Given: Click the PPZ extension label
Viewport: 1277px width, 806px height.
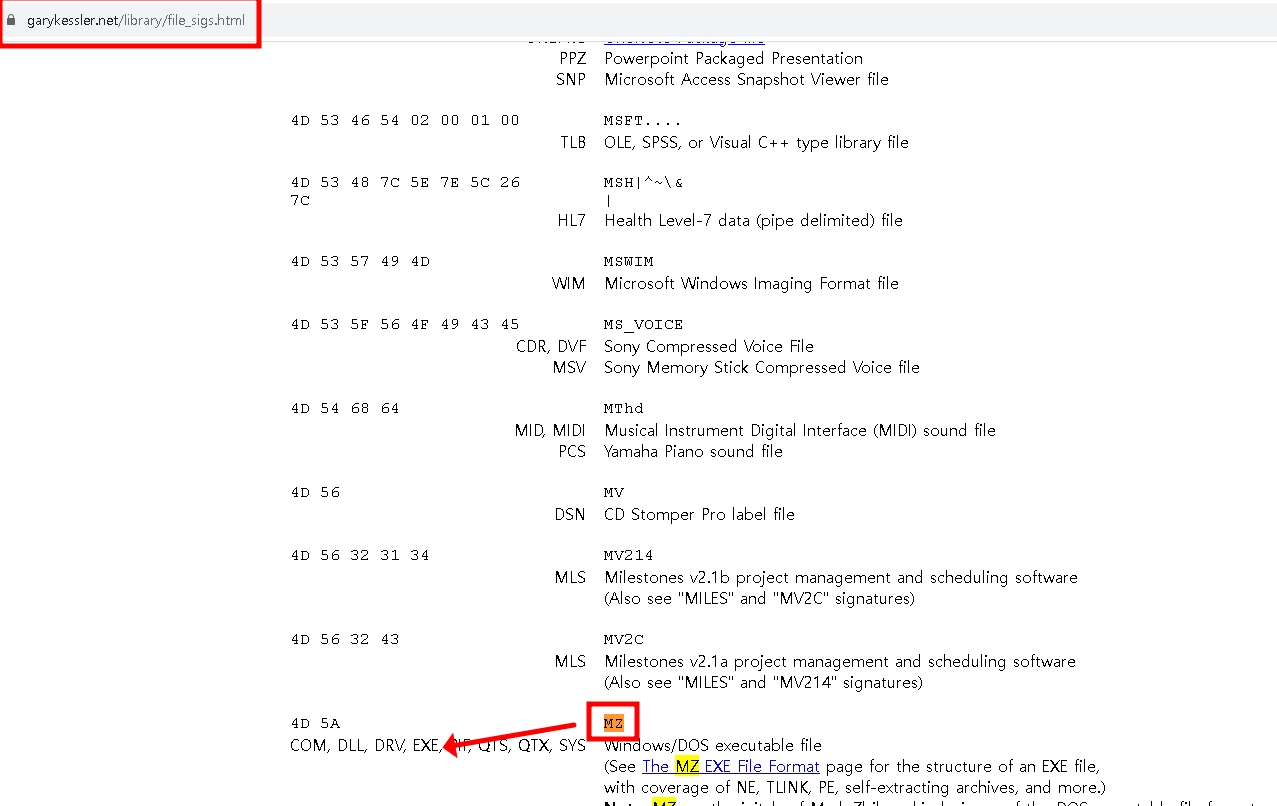Looking at the screenshot, I should pos(573,58).
